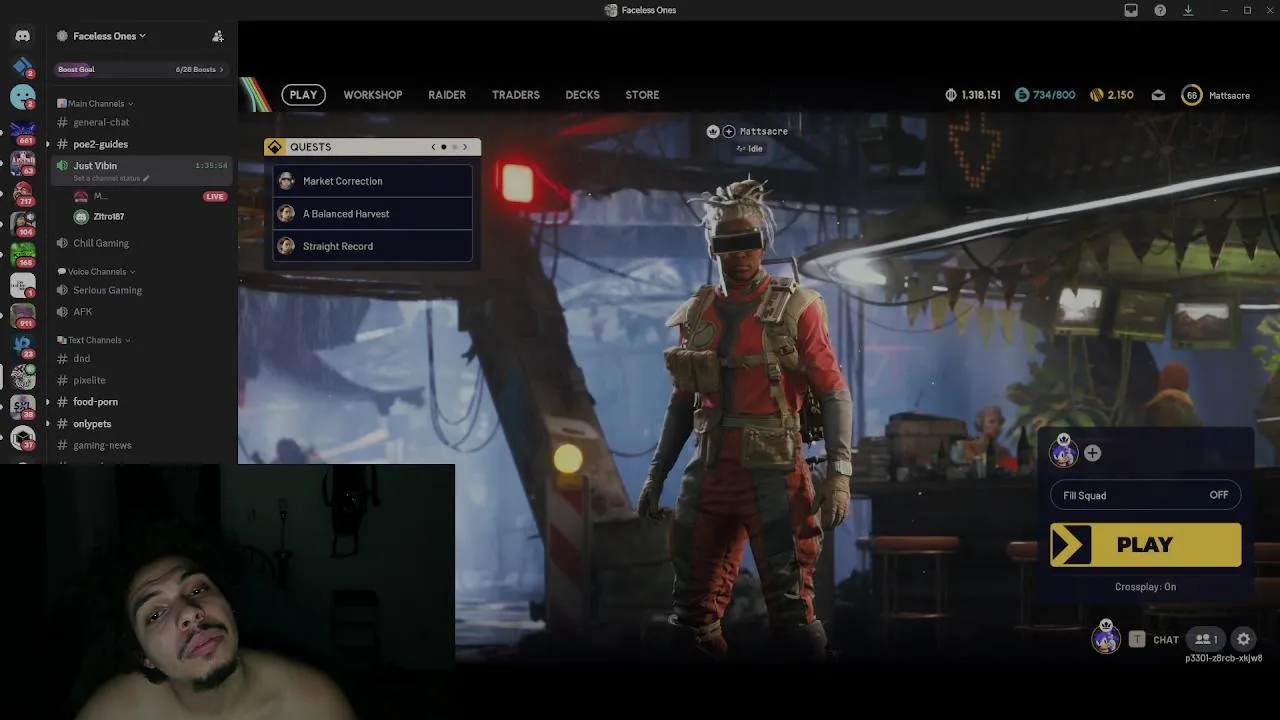
Task: Click the invite people icon beside Faceless Ones
Action: [x=217, y=36]
